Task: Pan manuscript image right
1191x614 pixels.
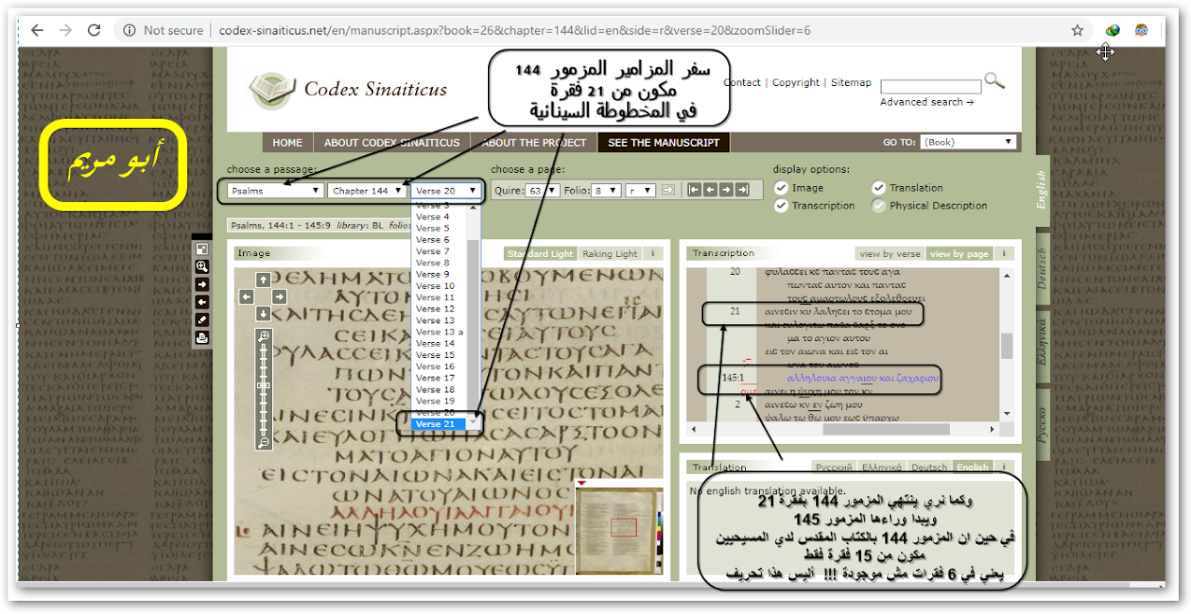Action: coord(280,296)
